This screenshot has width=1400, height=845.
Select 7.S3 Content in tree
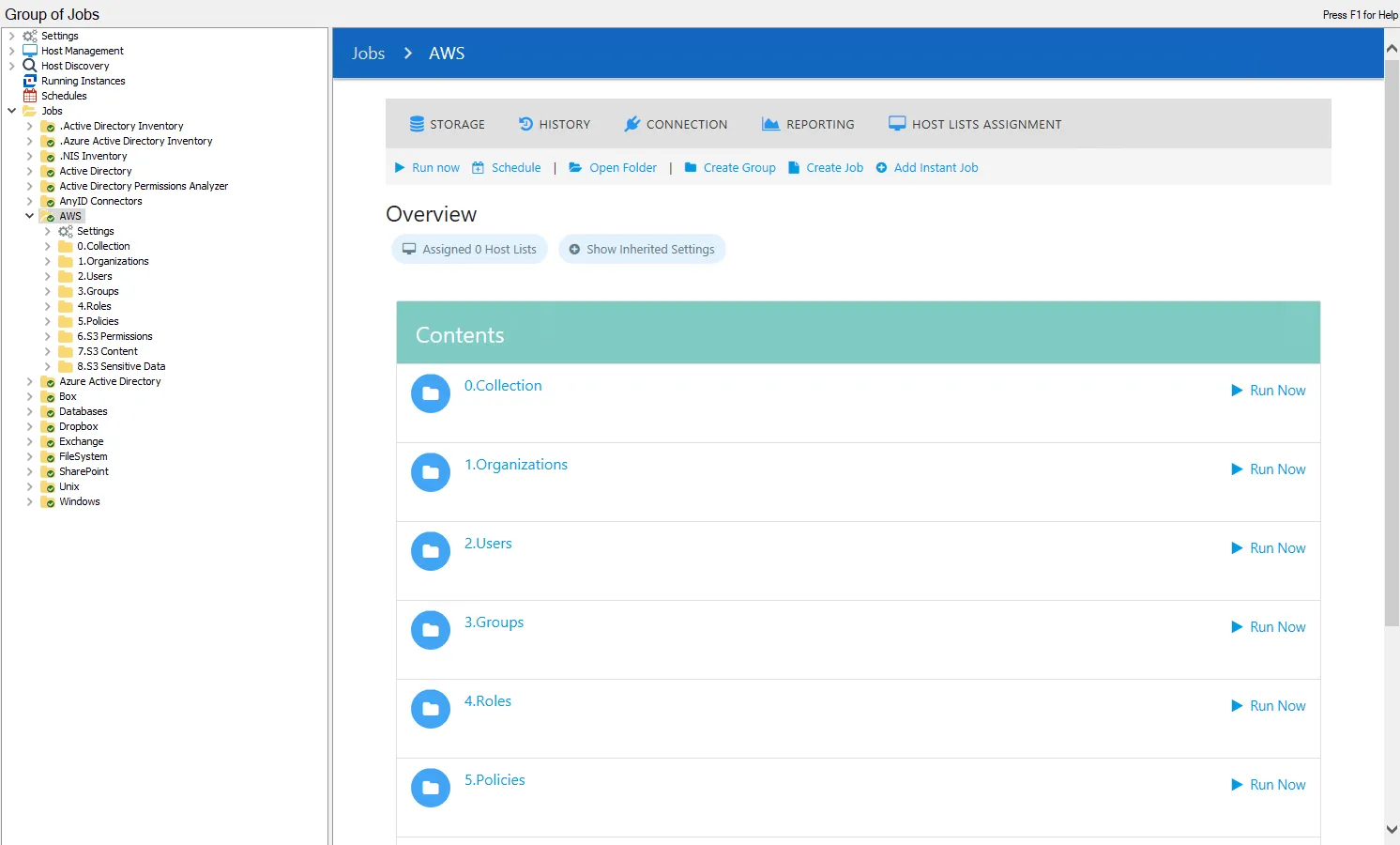pos(107,351)
